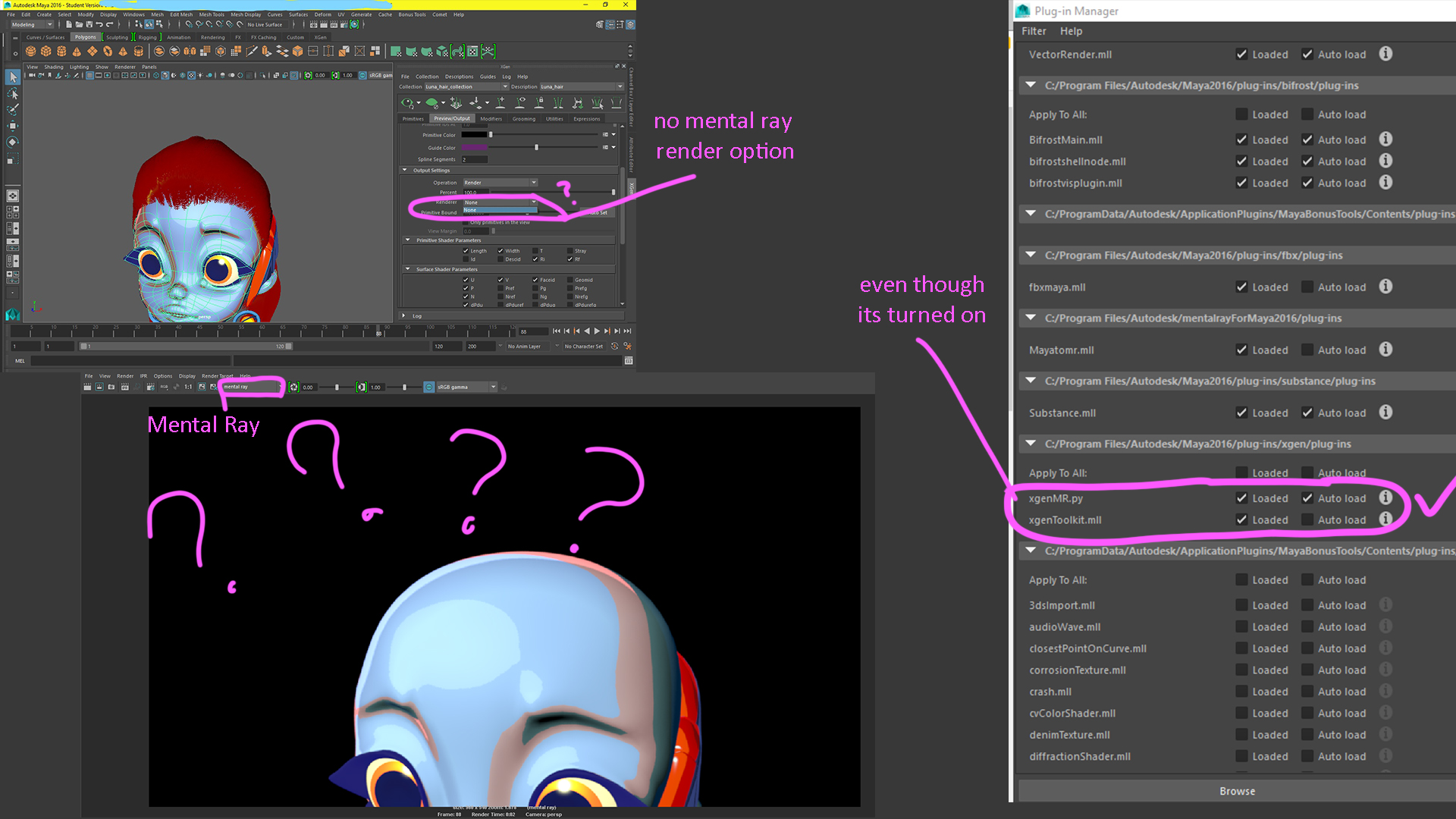Screen dimensions: 1456x819
Task: Click info icon for fbxmaya.mll
Action: (x=1385, y=287)
